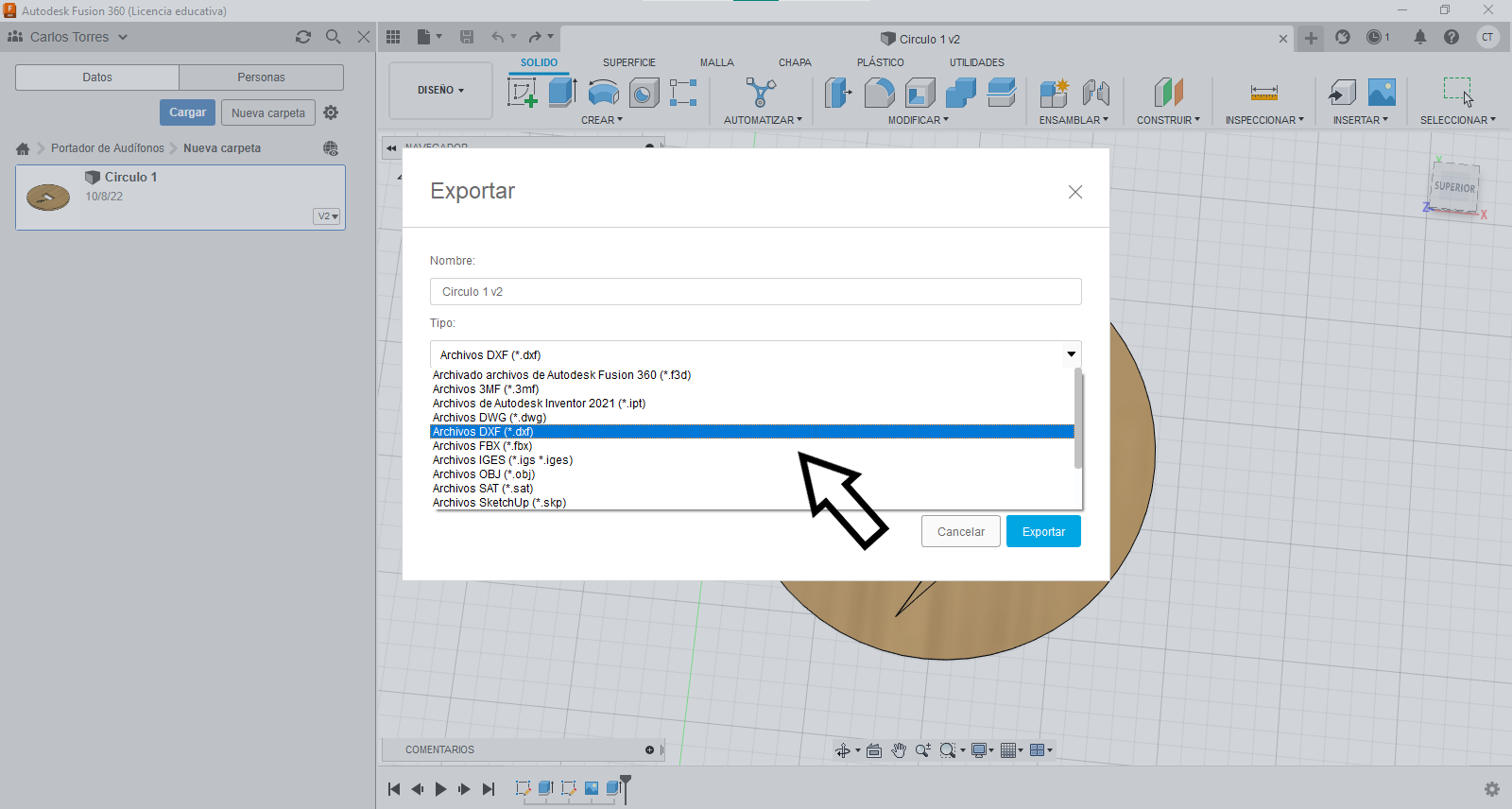This screenshot has width=1512, height=809.
Task: Select Archivos OBJ (*.obj) format
Action: 752,474
